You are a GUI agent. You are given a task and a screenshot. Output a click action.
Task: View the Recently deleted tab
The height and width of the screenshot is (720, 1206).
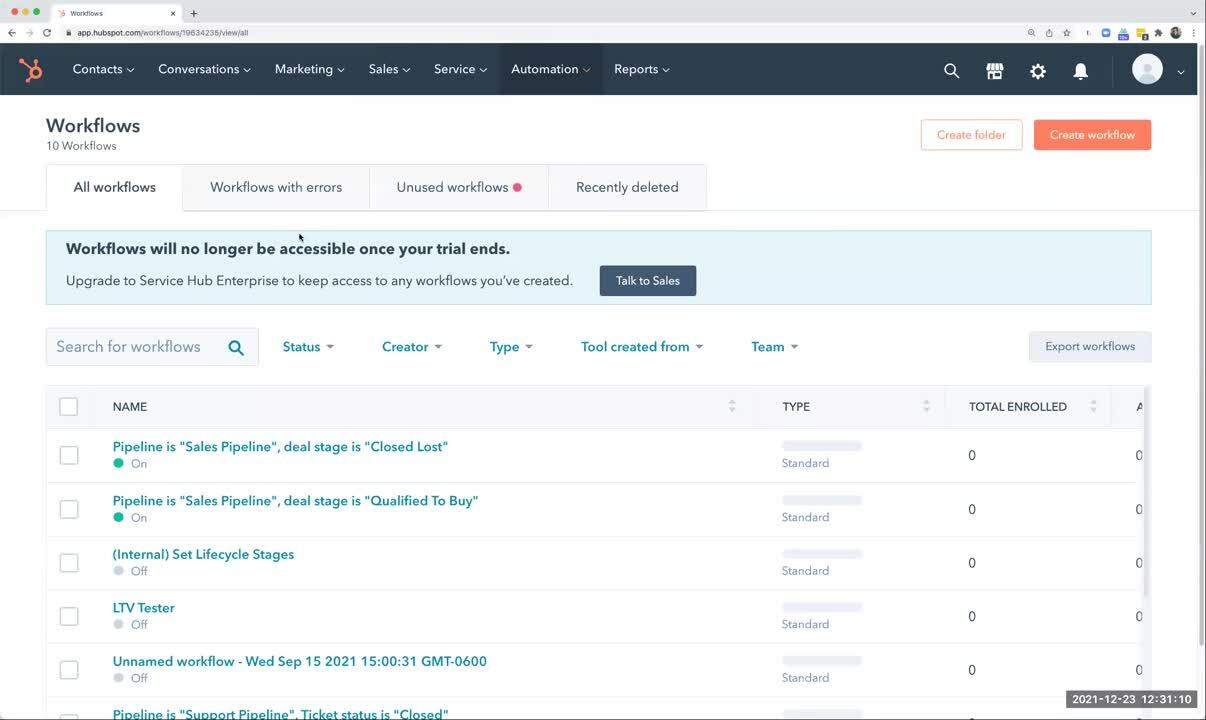(x=627, y=187)
